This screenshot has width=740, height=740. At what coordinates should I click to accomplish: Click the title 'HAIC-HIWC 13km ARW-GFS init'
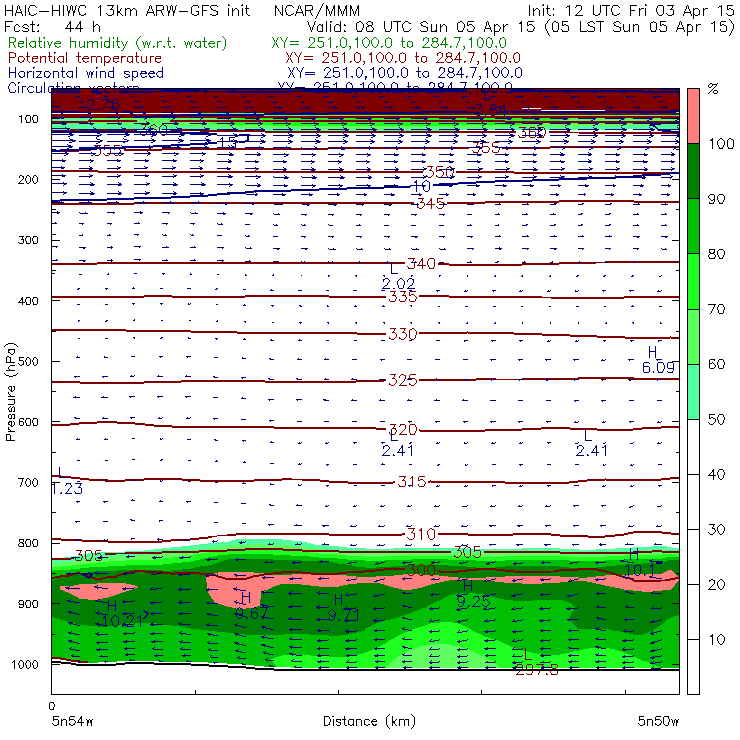click(127, 11)
